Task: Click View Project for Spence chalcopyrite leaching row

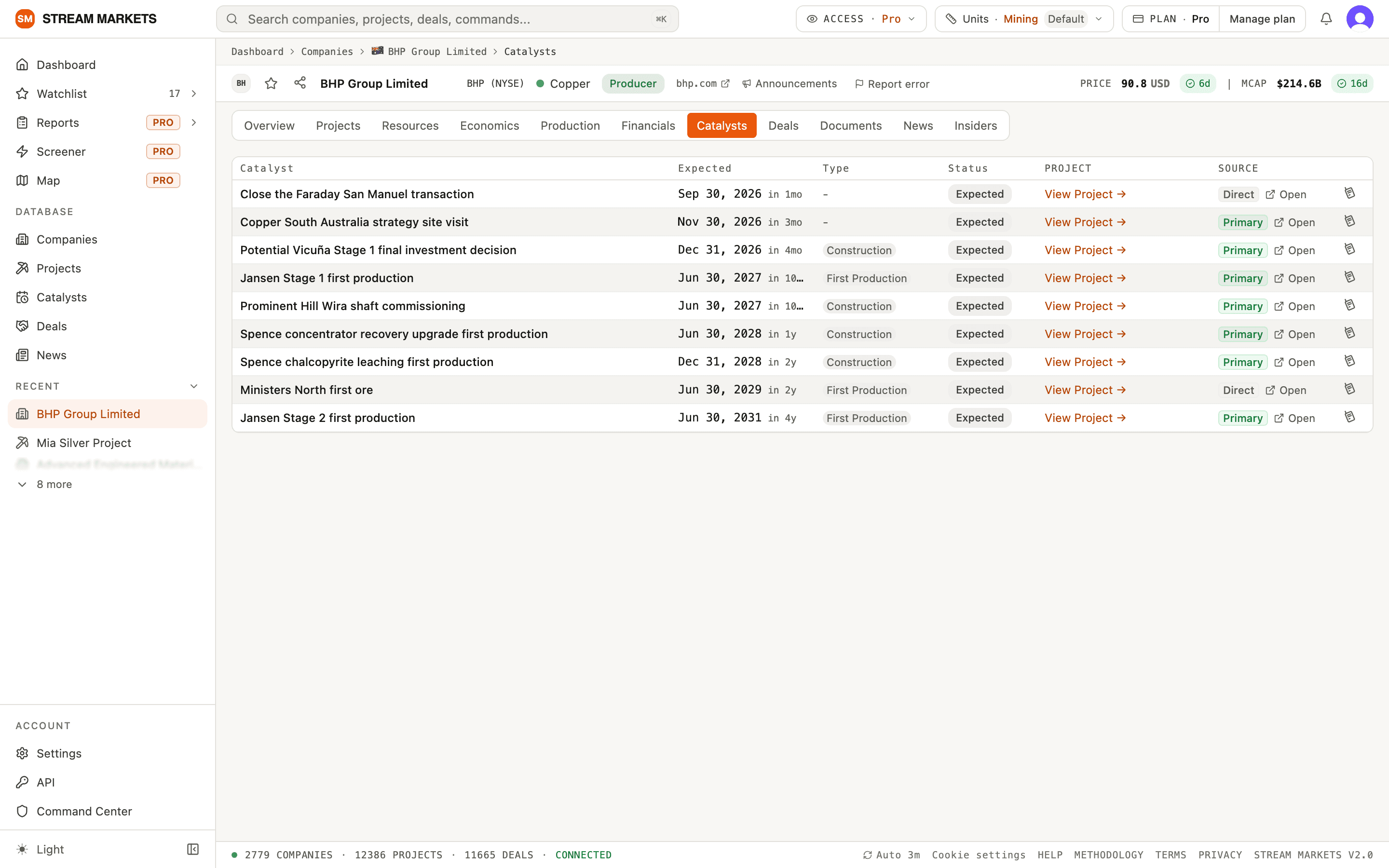Action: [1085, 362]
